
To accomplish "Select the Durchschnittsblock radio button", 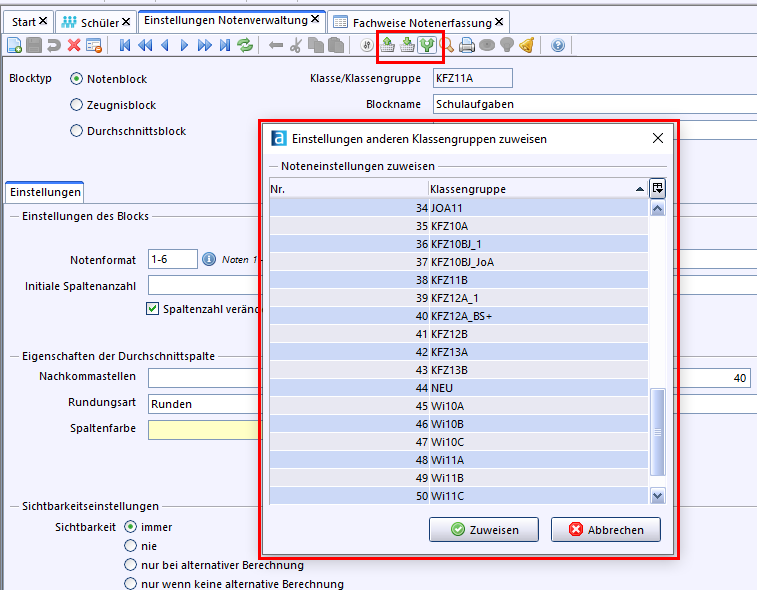I will pos(76,131).
